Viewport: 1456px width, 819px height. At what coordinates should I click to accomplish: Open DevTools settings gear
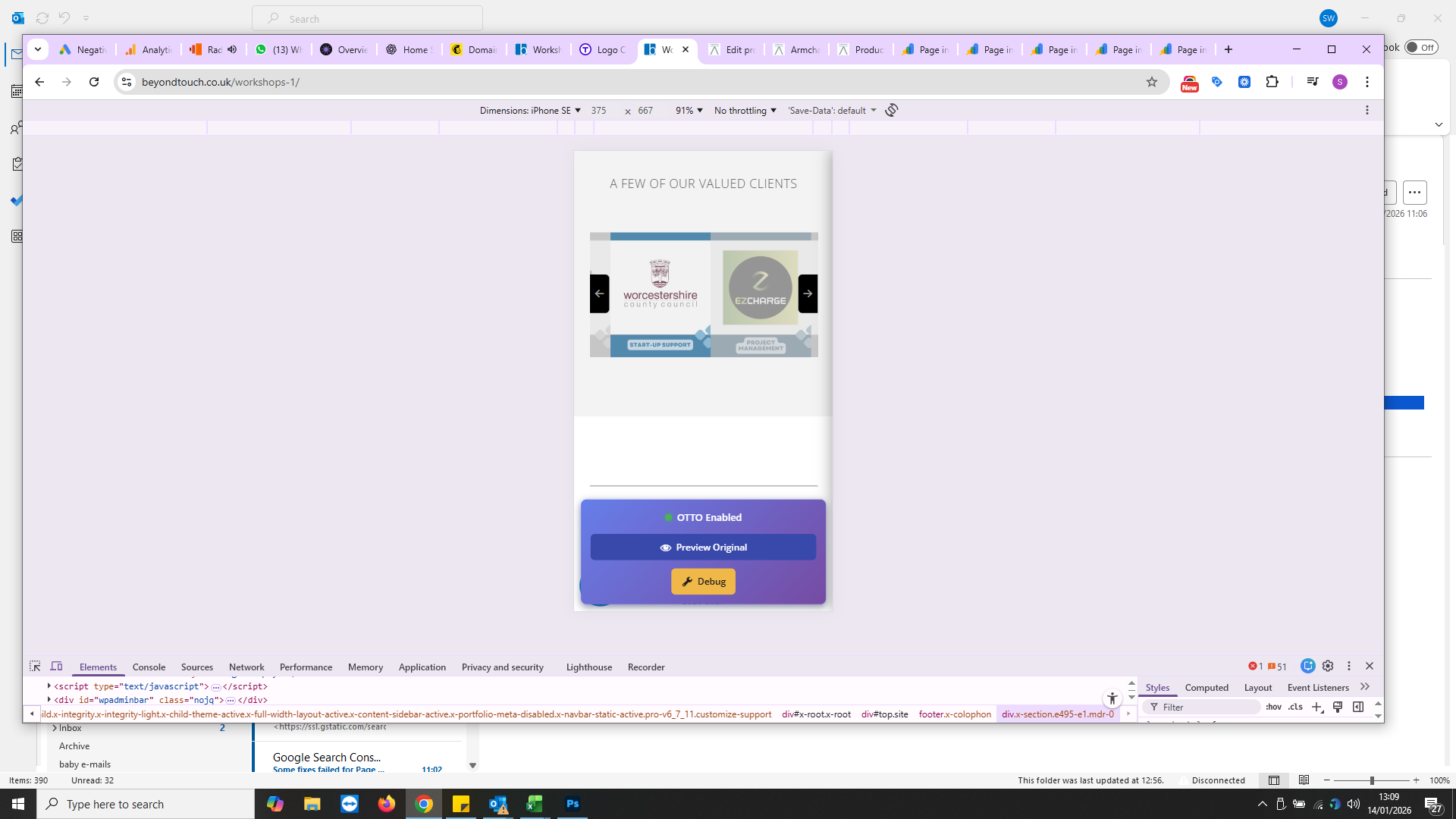1328,666
